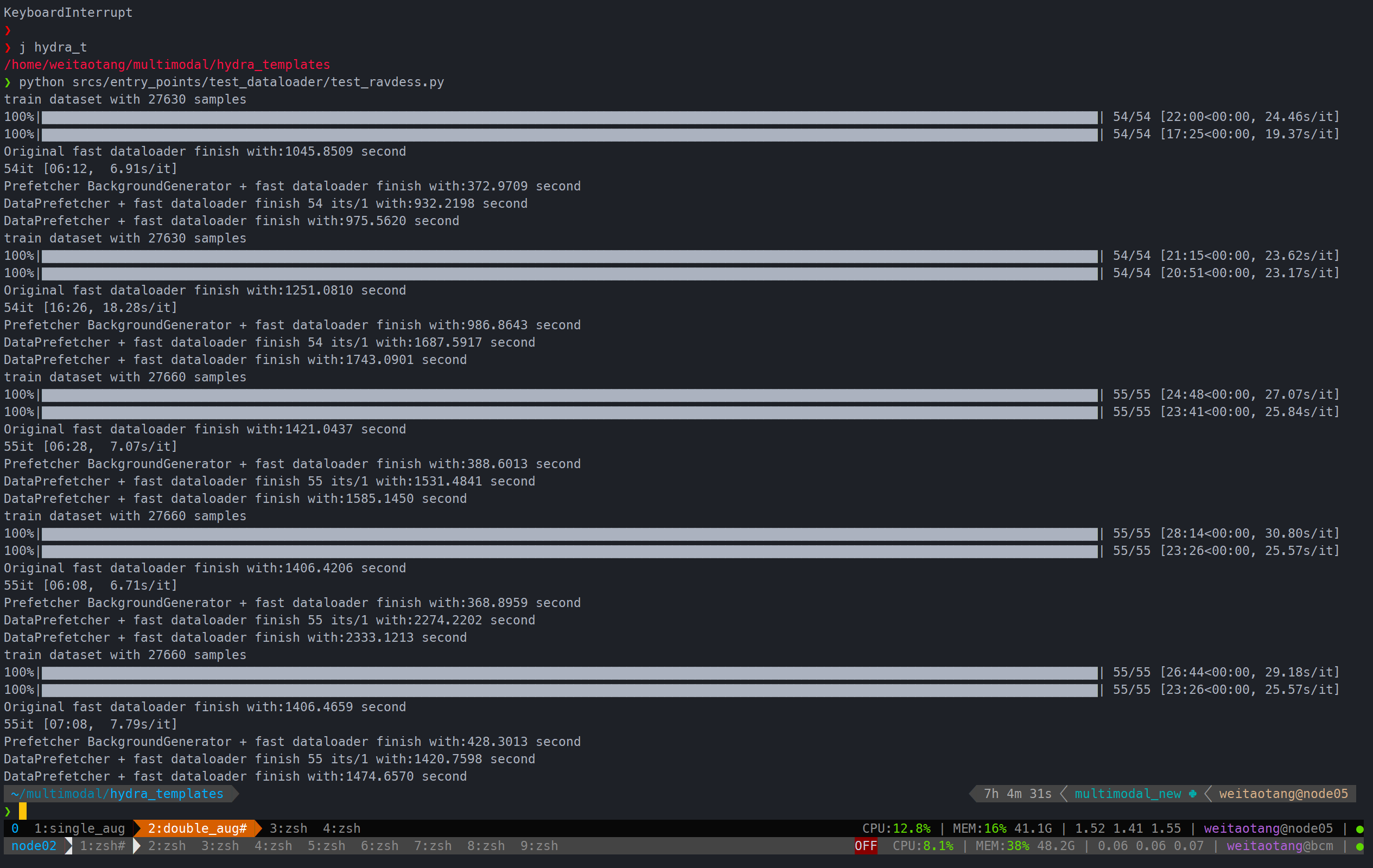Image resolution: width=1373 pixels, height=868 pixels.
Task: Click the red OFF indicator in status bar
Action: click(866, 846)
